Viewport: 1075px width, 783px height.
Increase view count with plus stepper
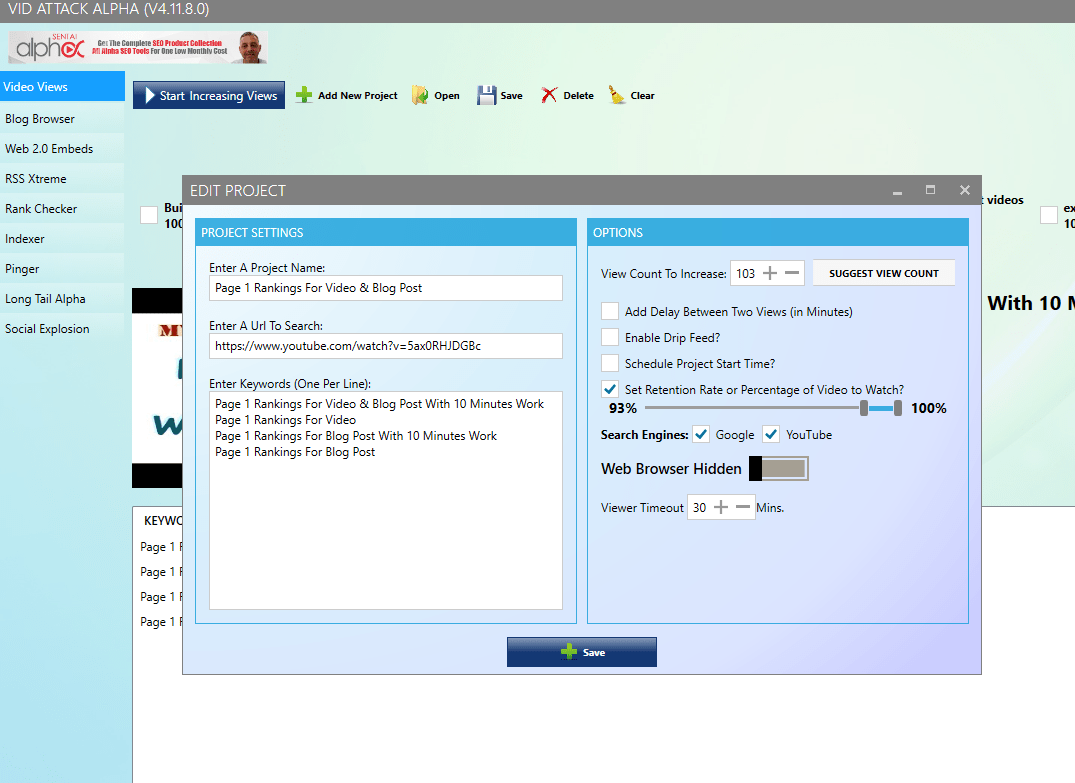click(x=770, y=274)
